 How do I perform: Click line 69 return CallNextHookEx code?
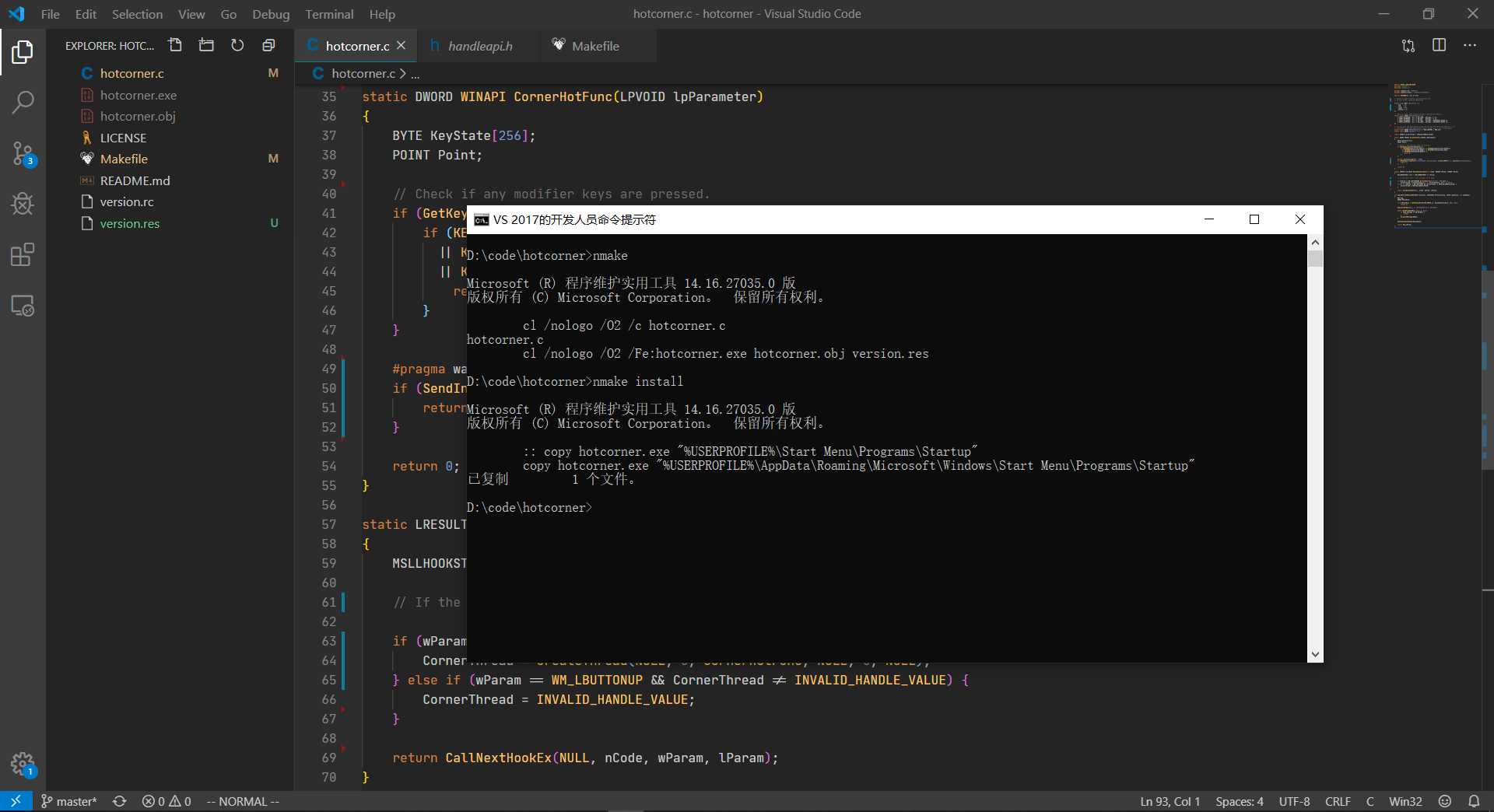click(x=584, y=758)
